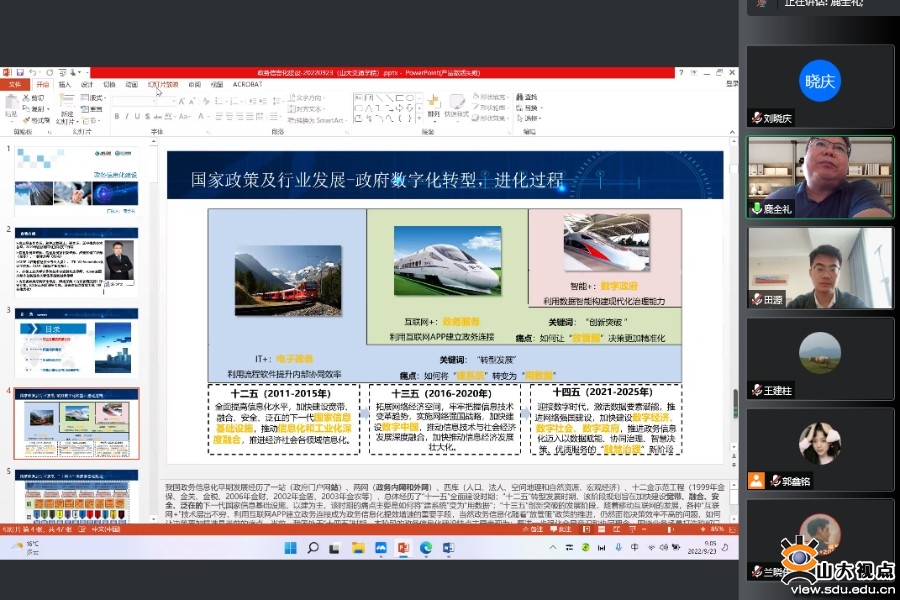Switch to Reading view in status bar
The height and width of the screenshot is (600, 900).
pos(616,529)
